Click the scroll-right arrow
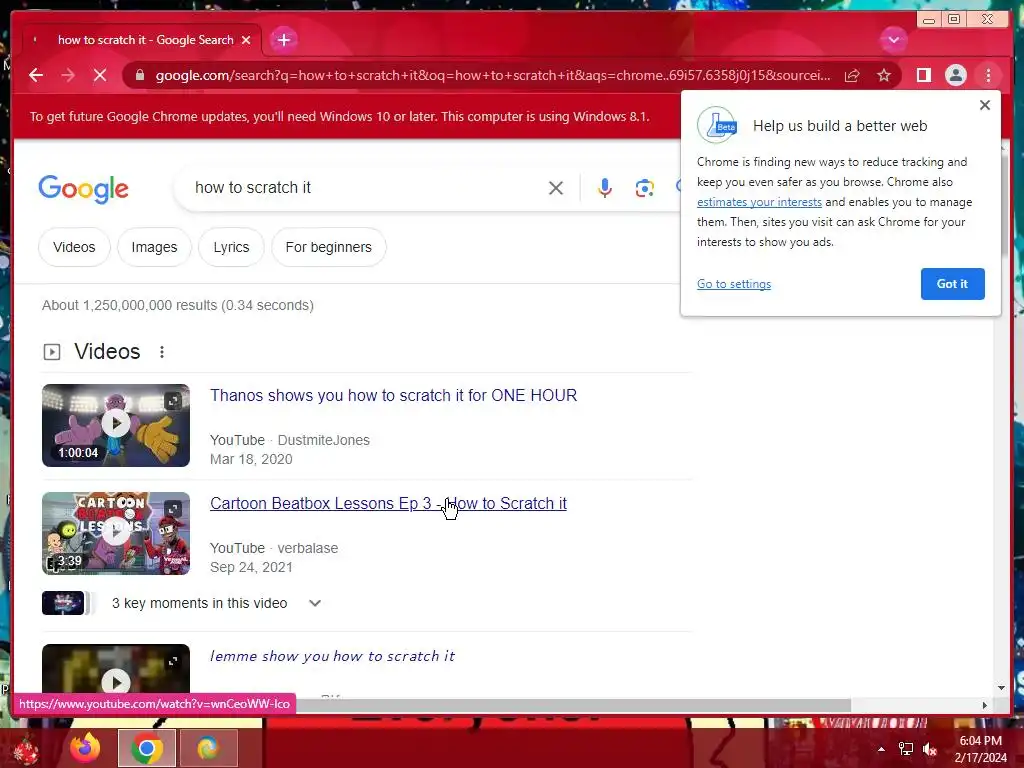Image resolution: width=1024 pixels, height=768 pixels. pyautogui.click(x=985, y=705)
